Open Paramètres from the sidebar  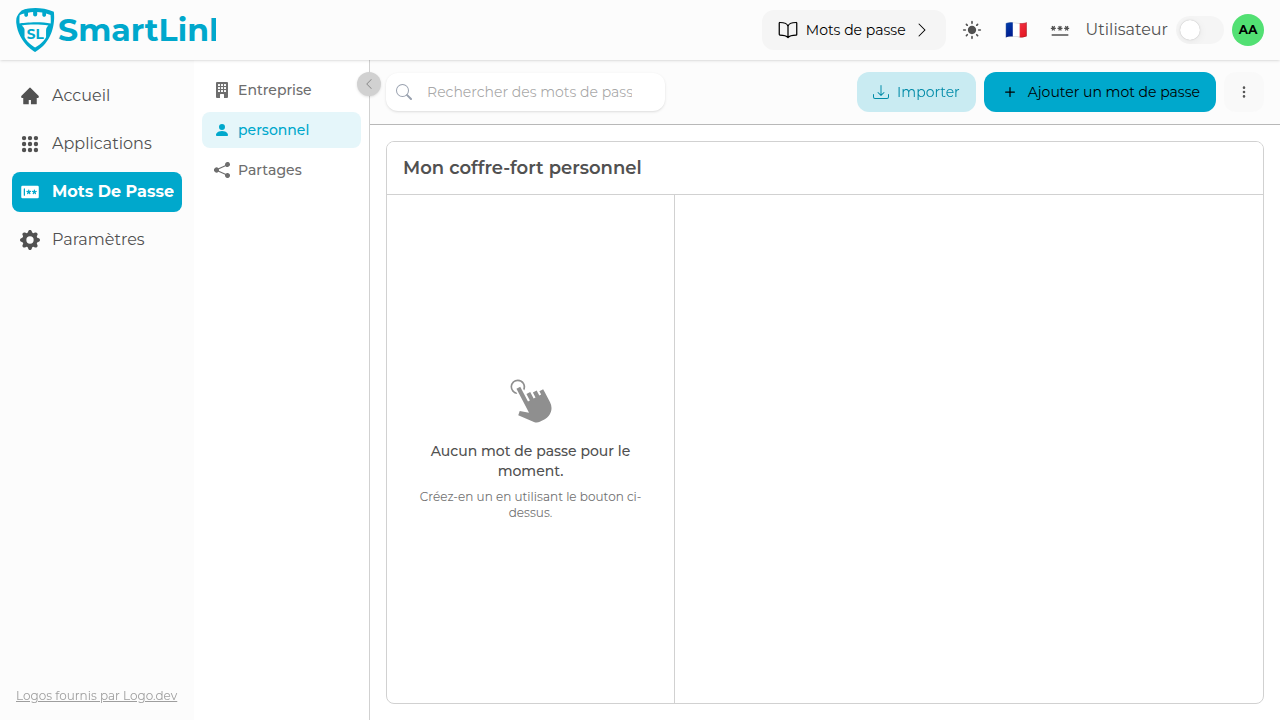[97, 240]
